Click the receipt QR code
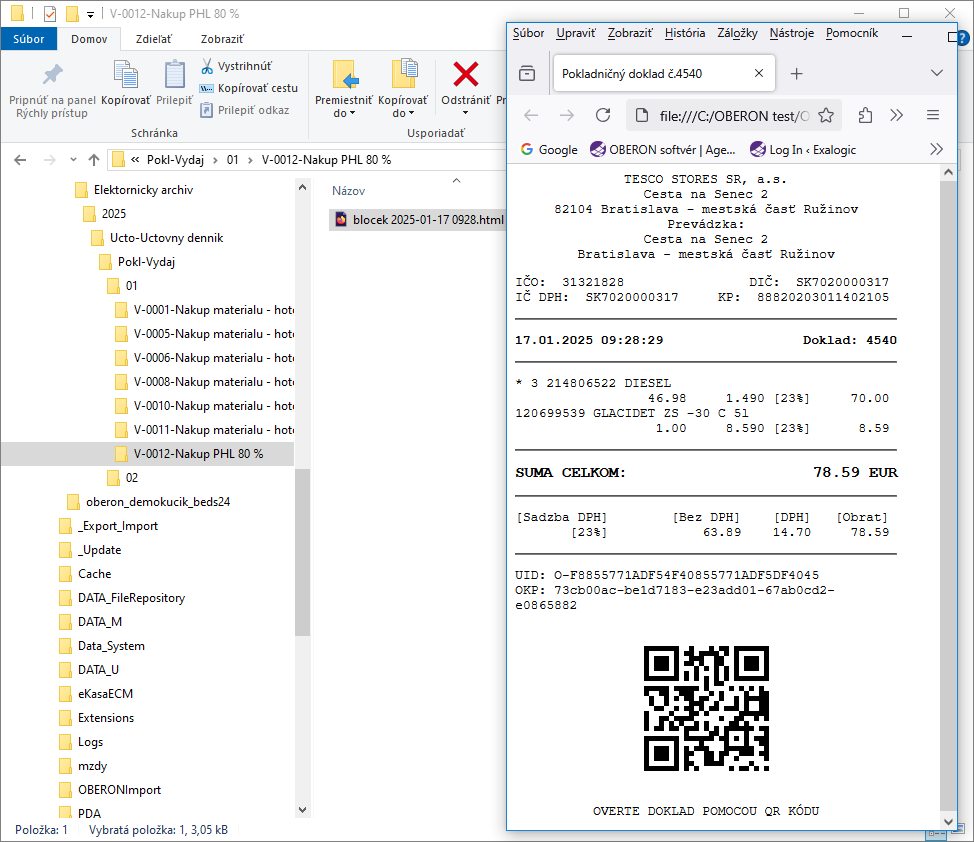This screenshot has height=842, width=974. tap(706, 708)
